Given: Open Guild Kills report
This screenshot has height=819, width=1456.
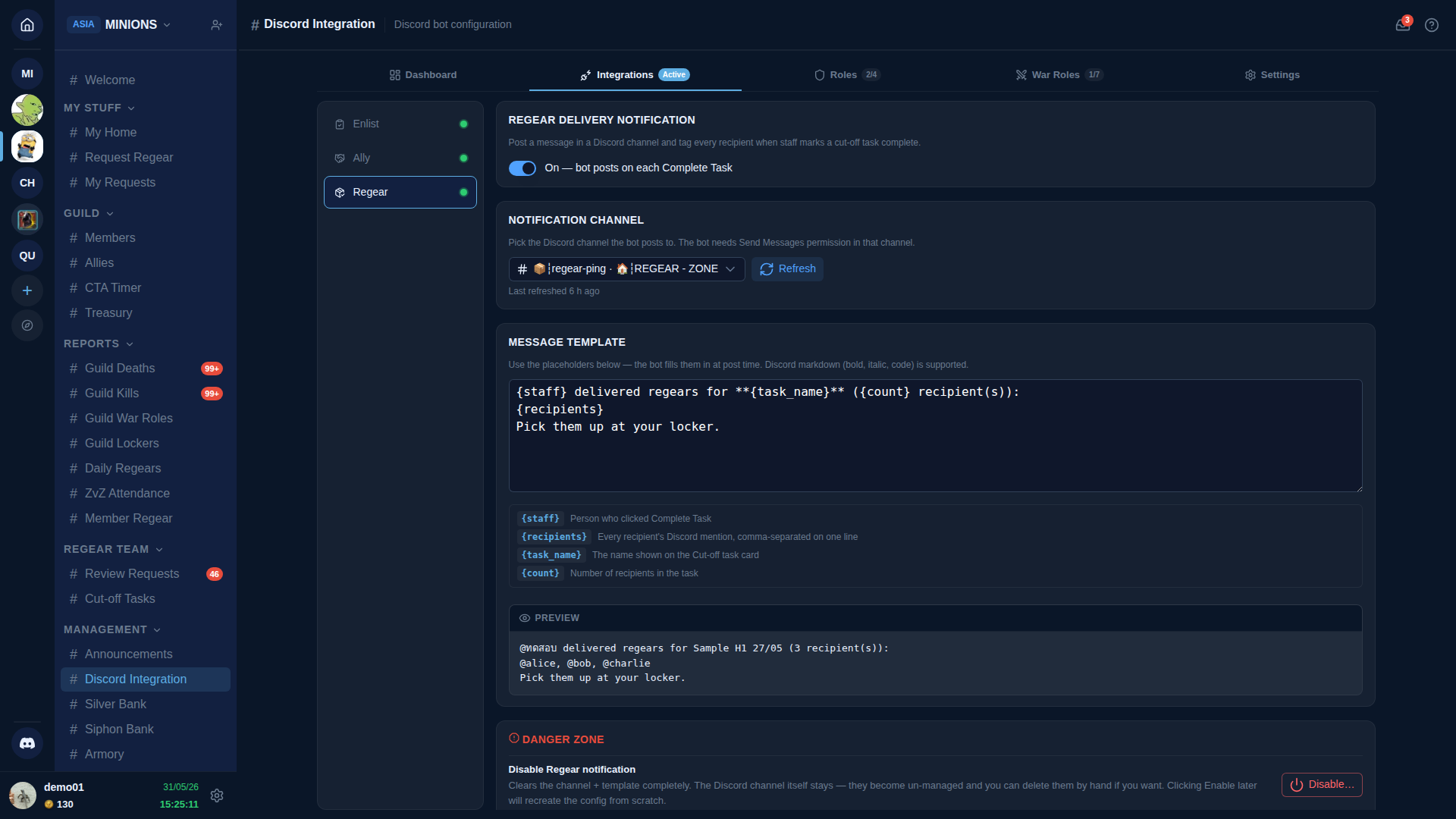Looking at the screenshot, I should click(x=146, y=394).
